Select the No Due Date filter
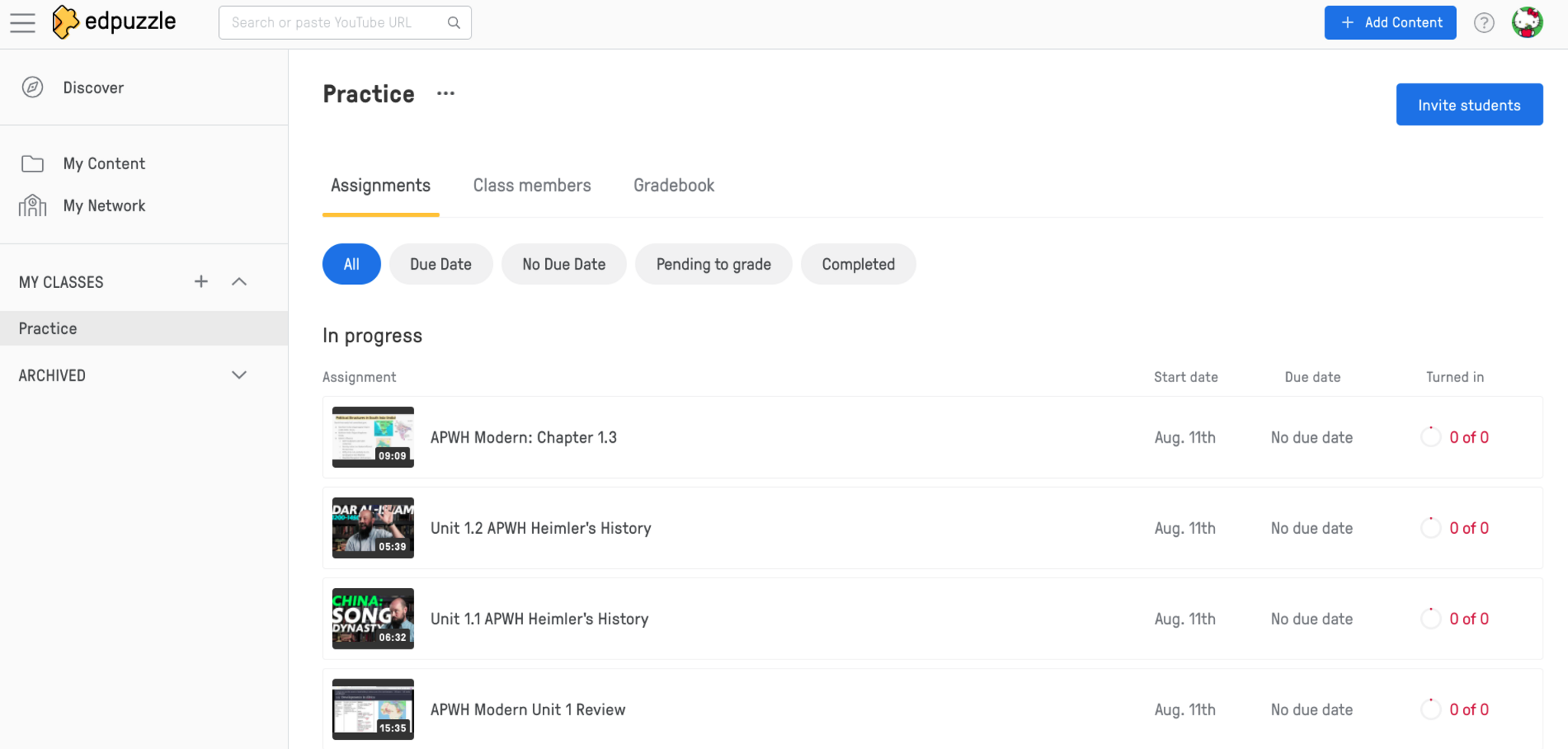This screenshot has width=1568, height=749. (x=563, y=264)
